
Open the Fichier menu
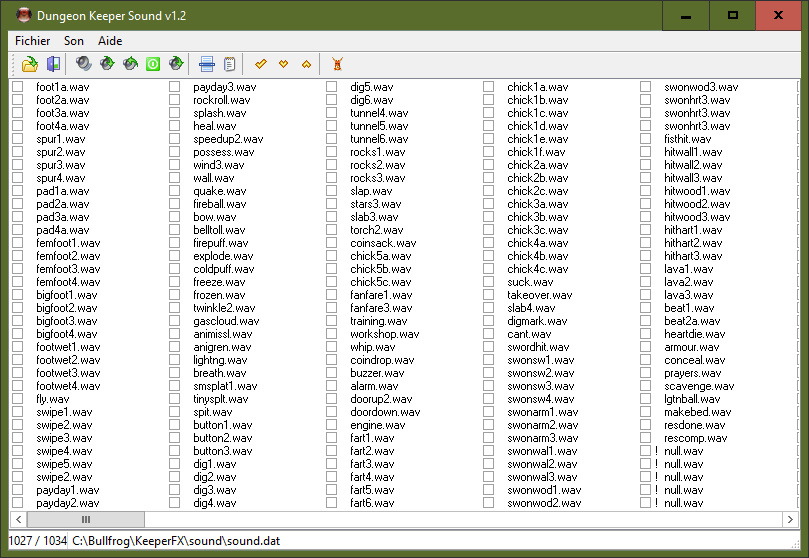[33, 41]
